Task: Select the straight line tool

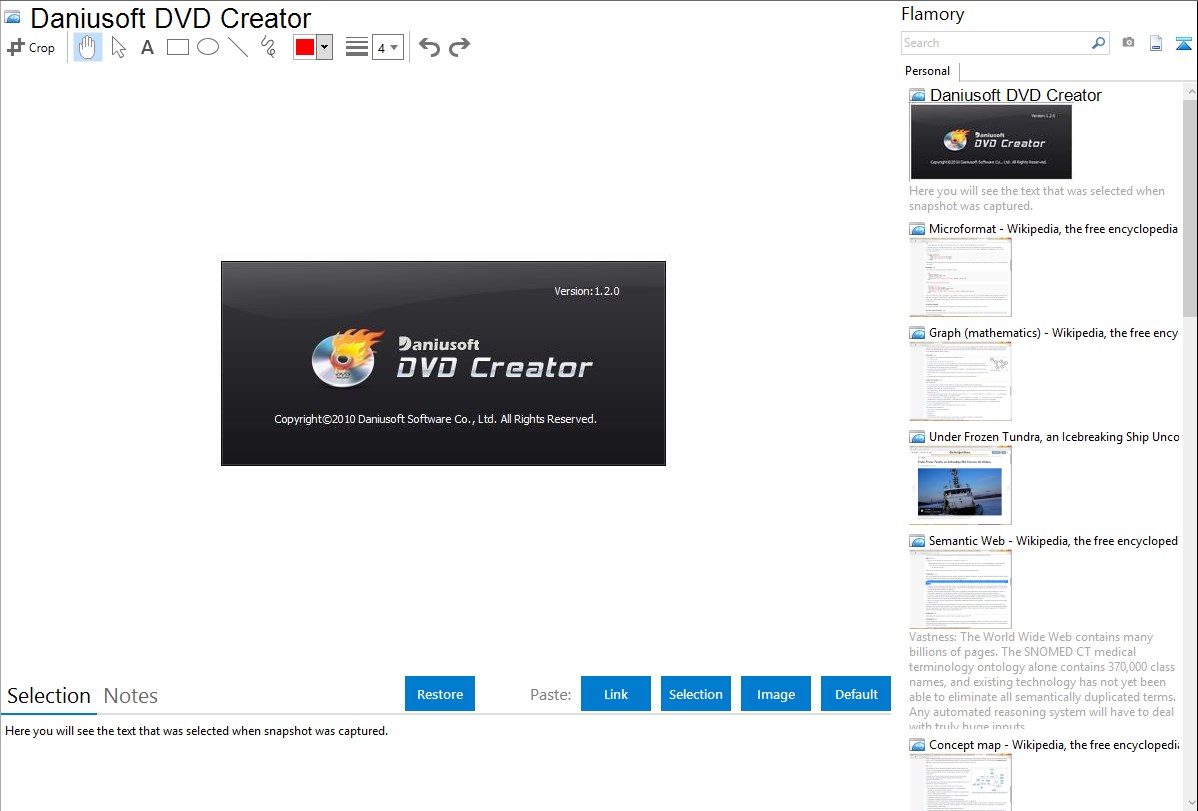Action: [238, 47]
